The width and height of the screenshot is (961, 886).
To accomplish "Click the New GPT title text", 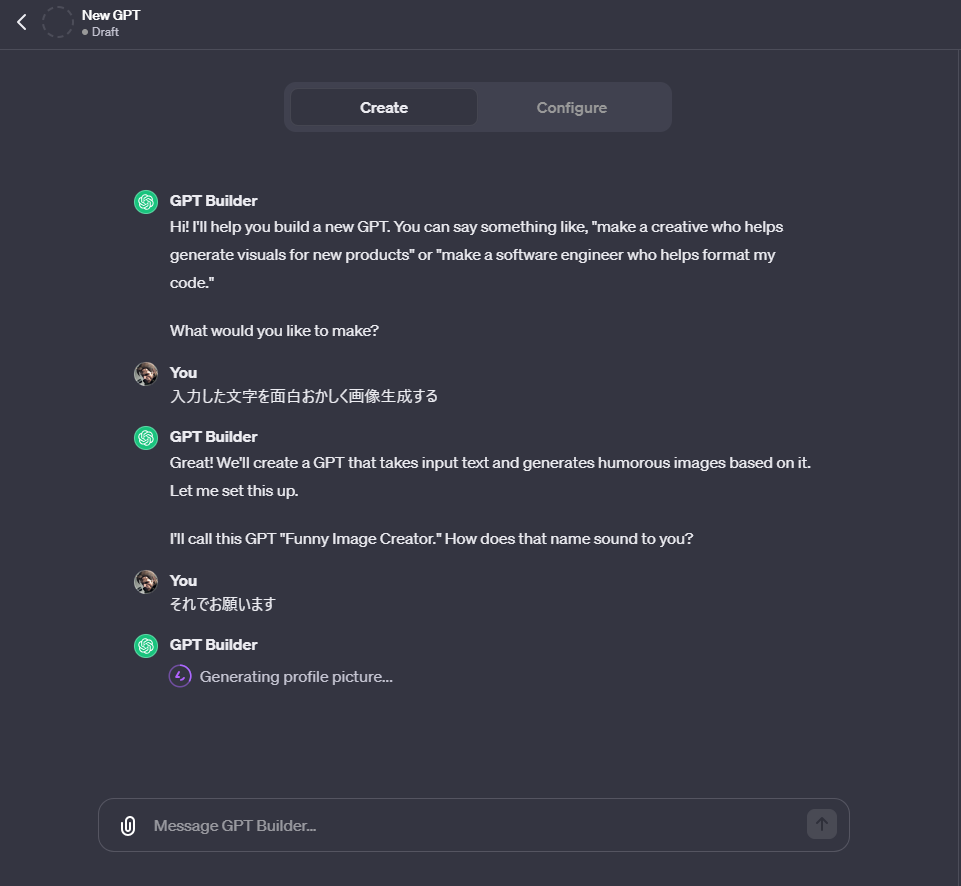I will [x=111, y=15].
